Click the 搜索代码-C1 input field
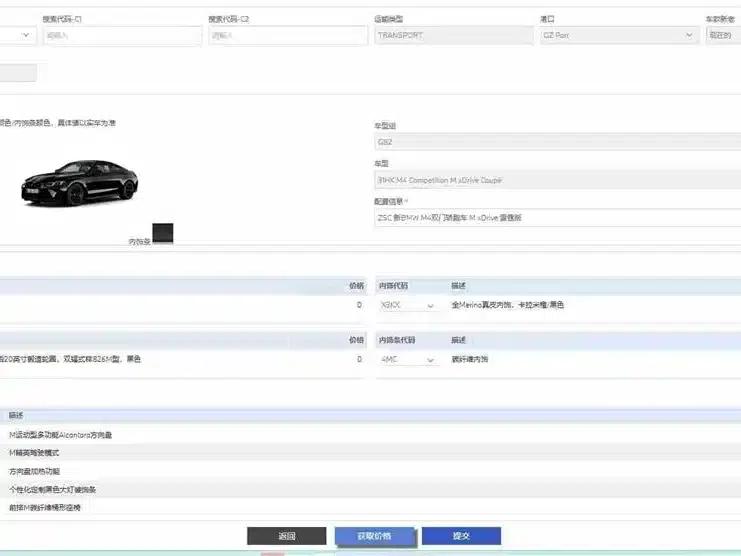The image size is (741, 556). [122, 35]
